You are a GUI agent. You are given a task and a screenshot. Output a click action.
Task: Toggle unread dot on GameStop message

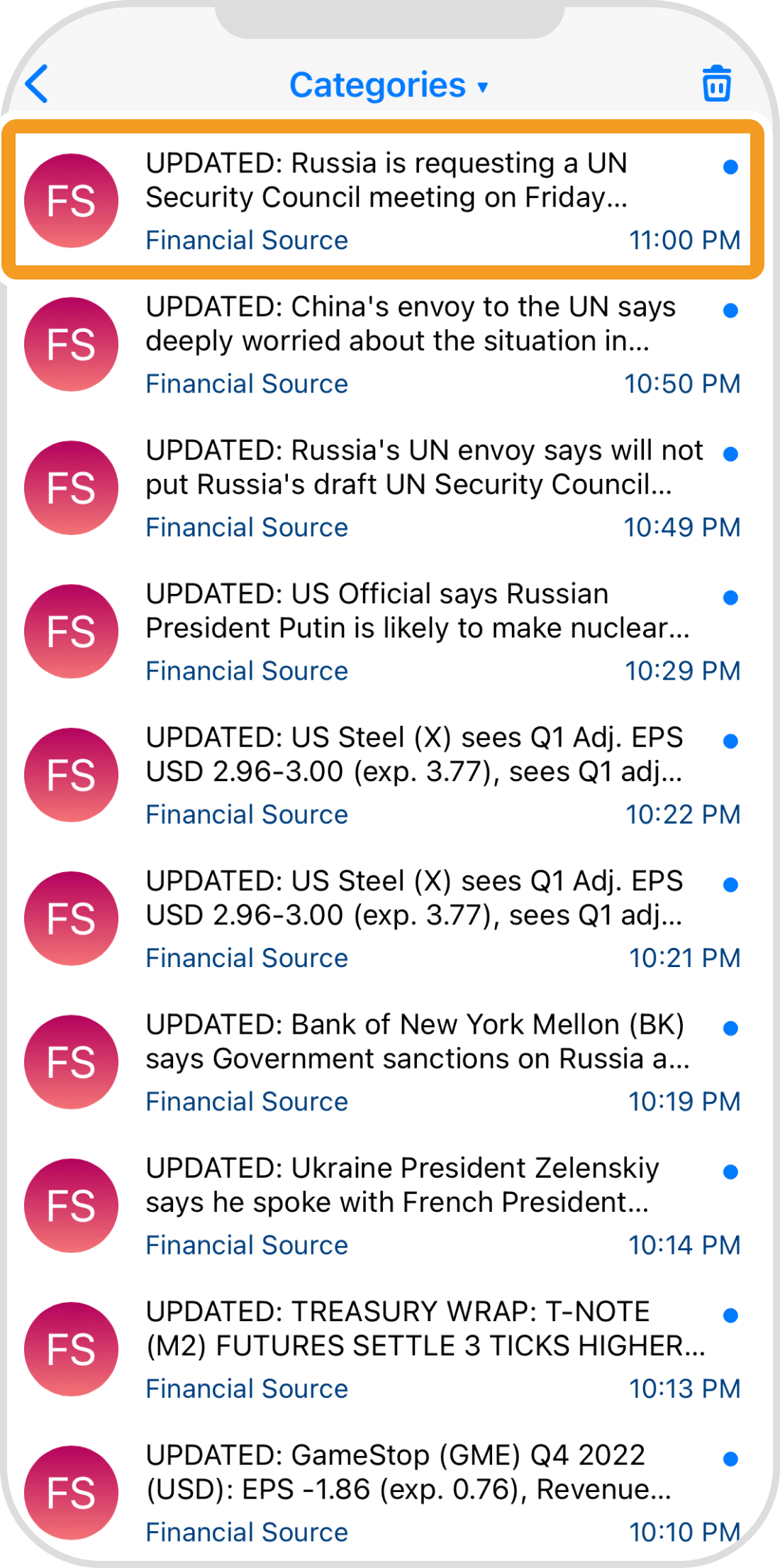(730, 1459)
